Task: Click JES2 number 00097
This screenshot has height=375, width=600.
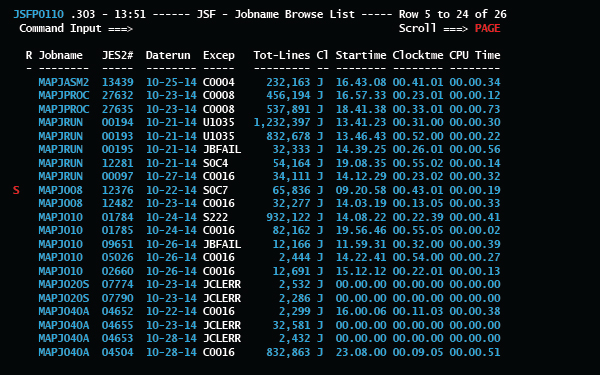Action: pos(117,176)
